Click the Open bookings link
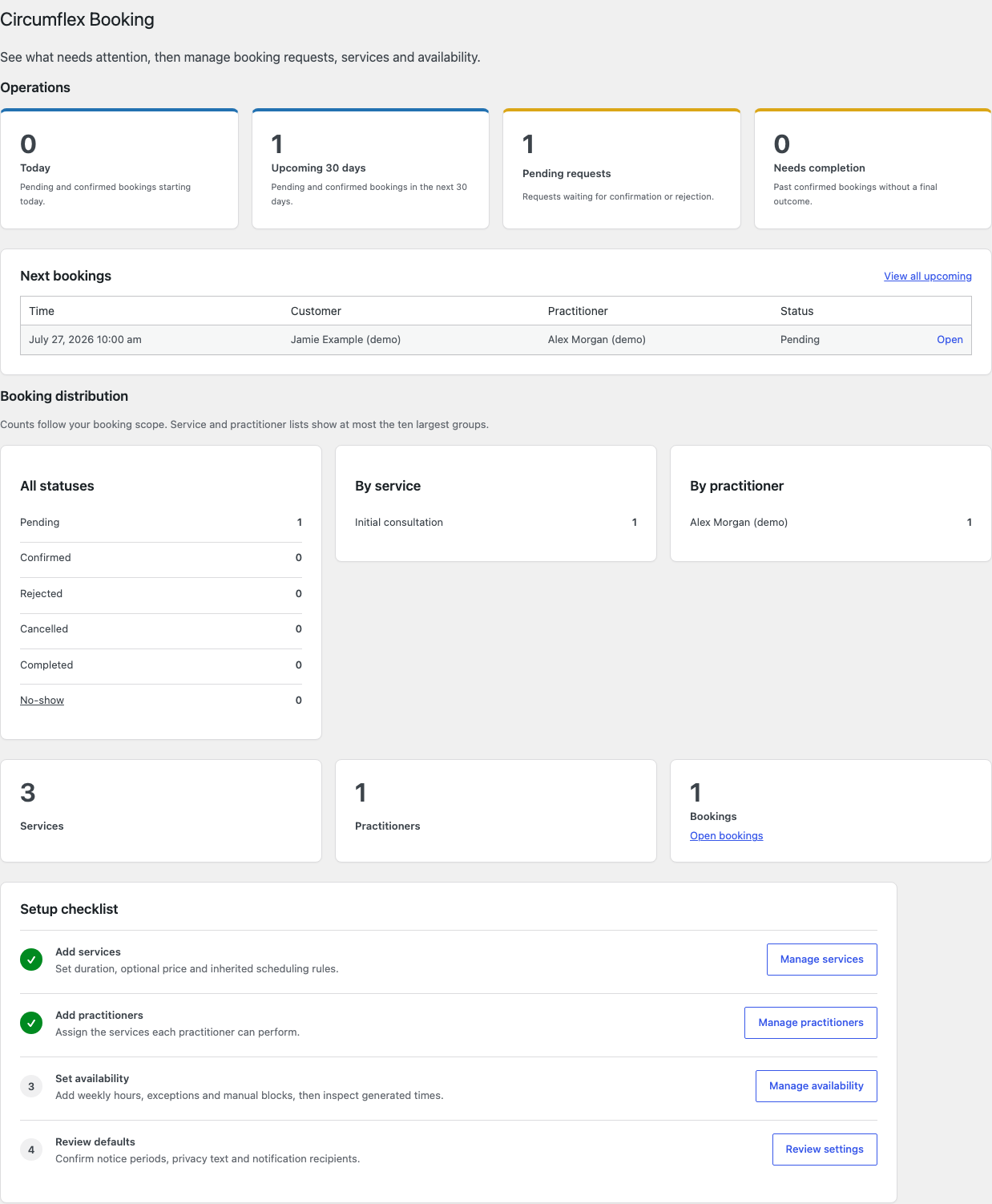Viewport: 992px width, 1204px height. (726, 835)
